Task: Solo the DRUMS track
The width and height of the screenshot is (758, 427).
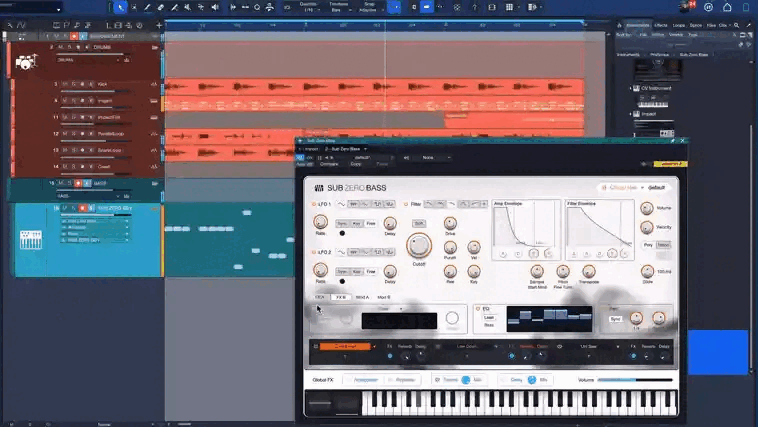Action: (x=70, y=47)
